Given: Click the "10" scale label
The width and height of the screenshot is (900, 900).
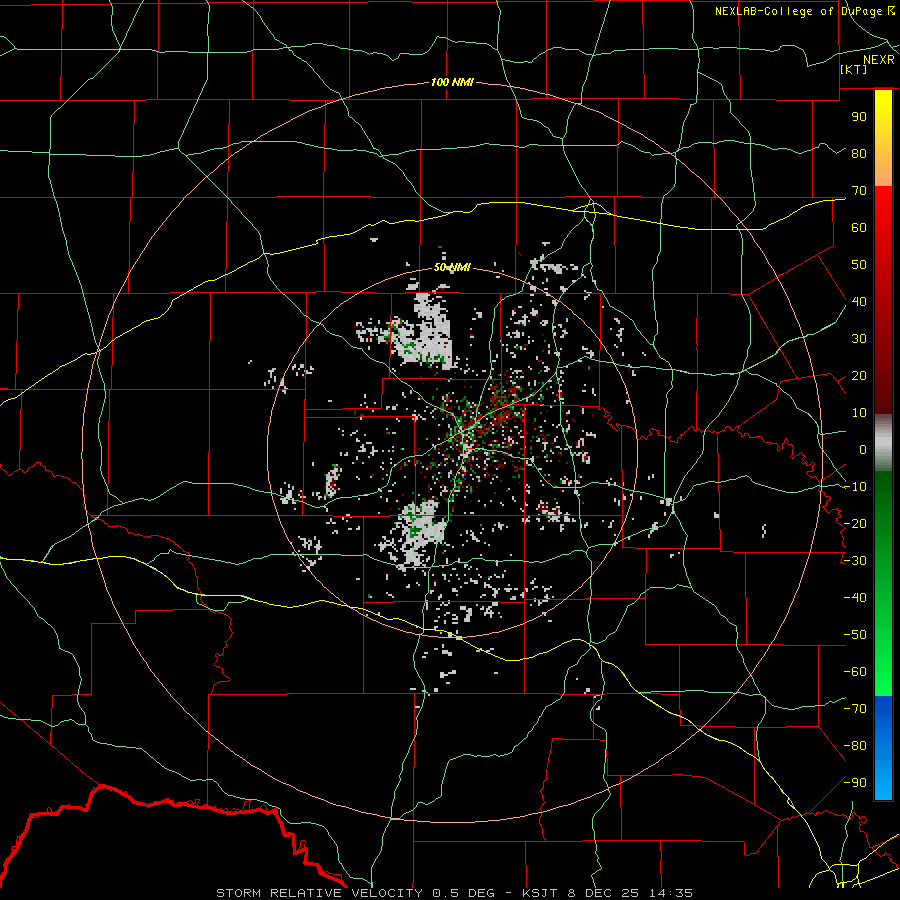Looking at the screenshot, I should 859,413.
